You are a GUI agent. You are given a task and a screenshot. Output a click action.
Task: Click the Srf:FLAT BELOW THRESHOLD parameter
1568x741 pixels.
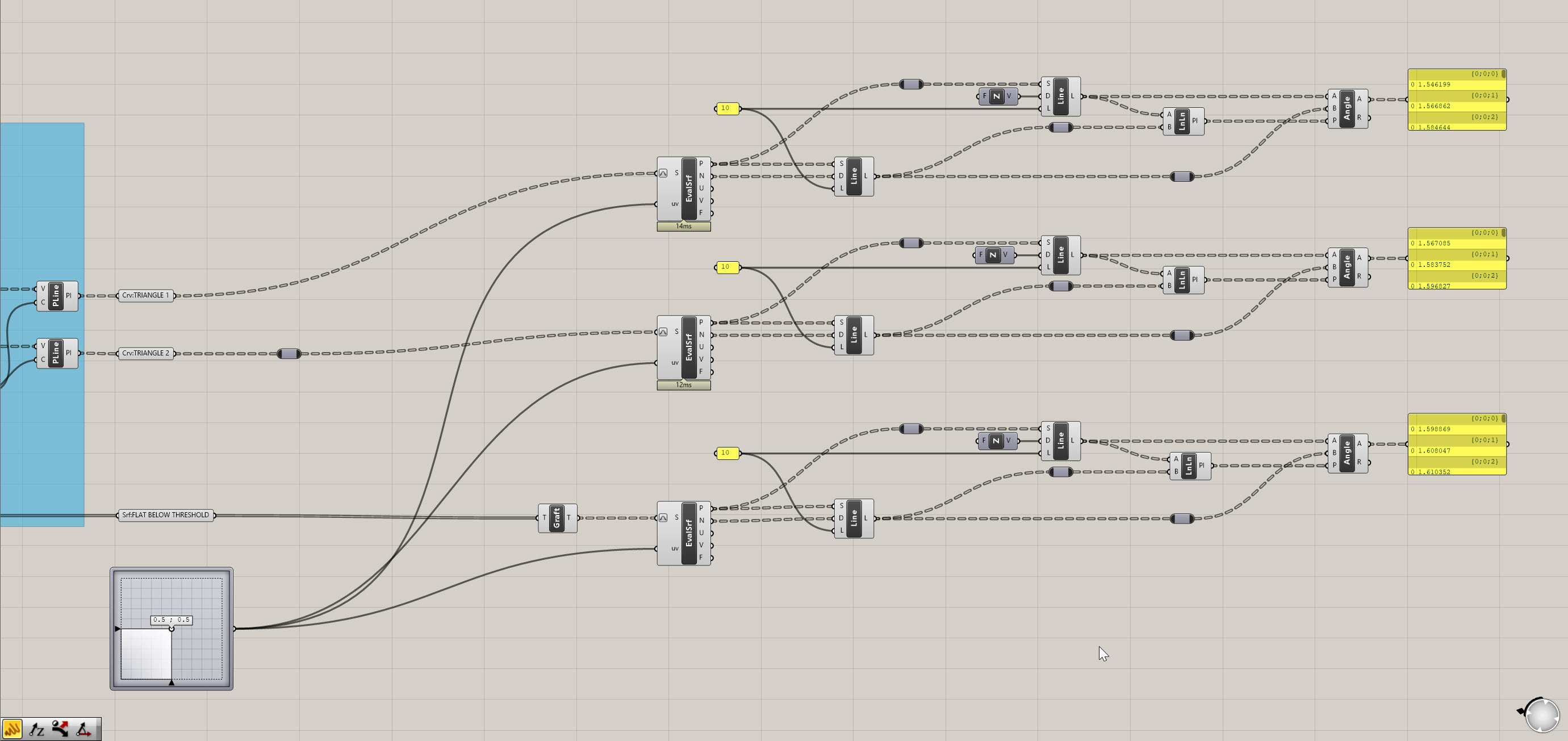coord(165,516)
